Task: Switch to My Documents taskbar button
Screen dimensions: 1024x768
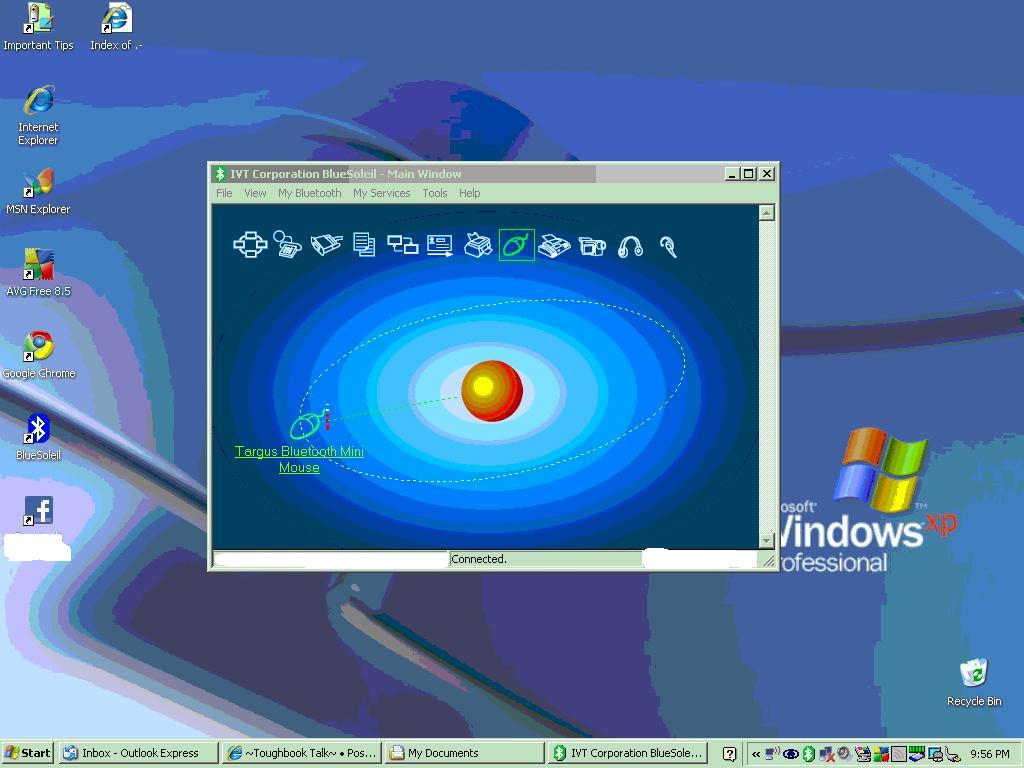Action: click(464, 753)
